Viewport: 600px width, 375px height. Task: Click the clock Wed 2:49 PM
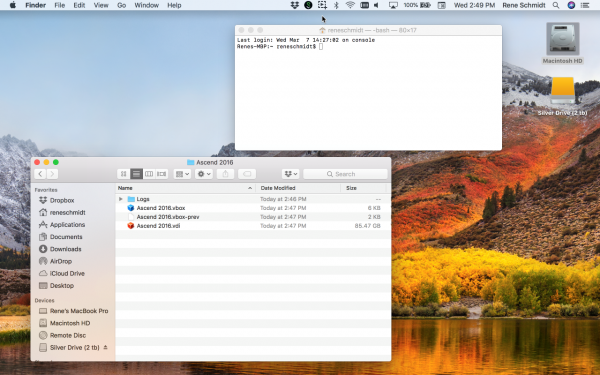pos(474,5)
